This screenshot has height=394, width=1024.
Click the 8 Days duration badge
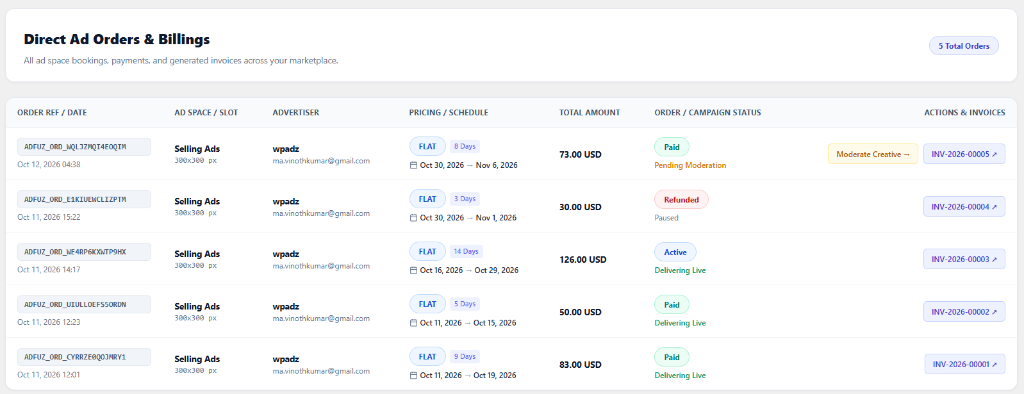tap(464, 146)
